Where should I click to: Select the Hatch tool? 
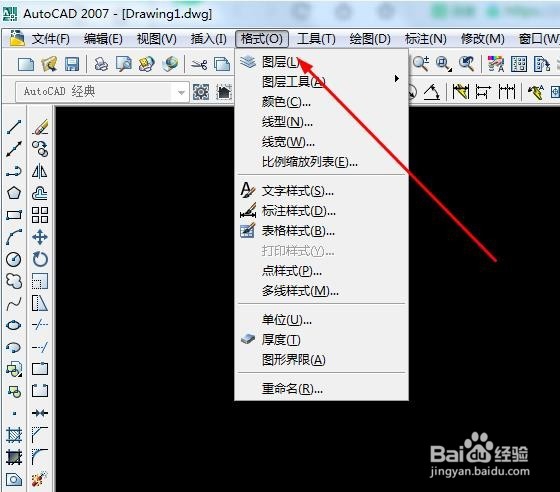point(14,435)
